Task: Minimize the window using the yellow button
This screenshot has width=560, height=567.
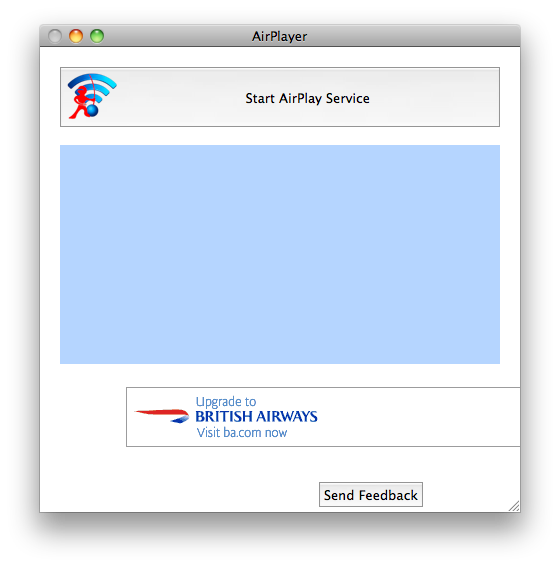Action: click(x=76, y=36)
